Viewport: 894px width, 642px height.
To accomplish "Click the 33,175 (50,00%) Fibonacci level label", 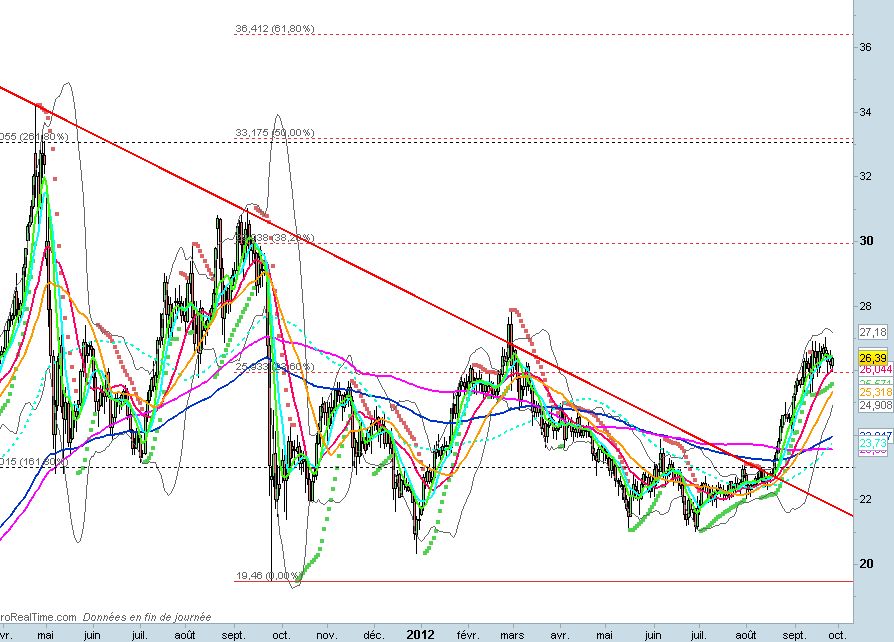I will 275,132.
